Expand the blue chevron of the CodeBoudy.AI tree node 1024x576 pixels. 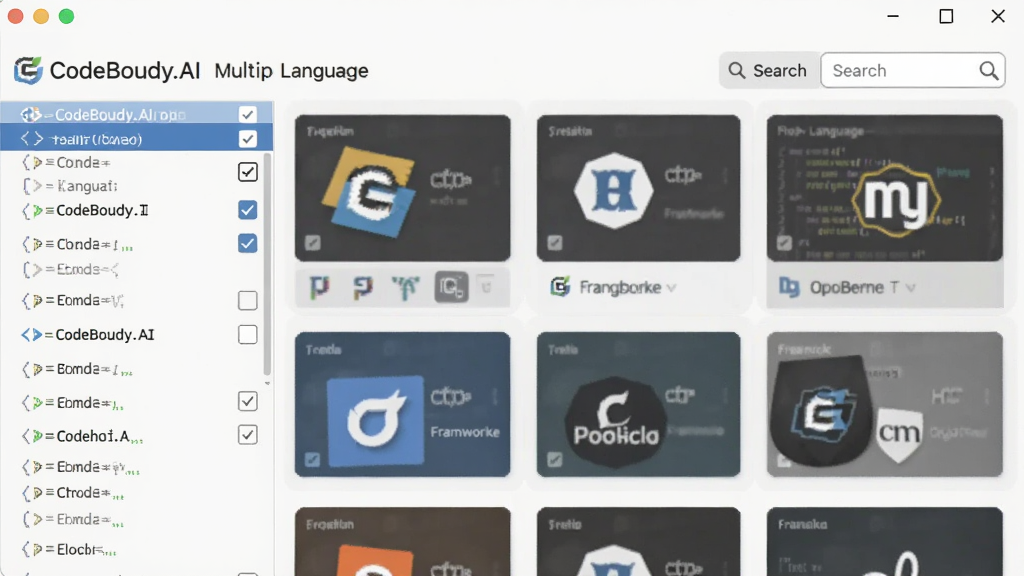pos(31,335)
